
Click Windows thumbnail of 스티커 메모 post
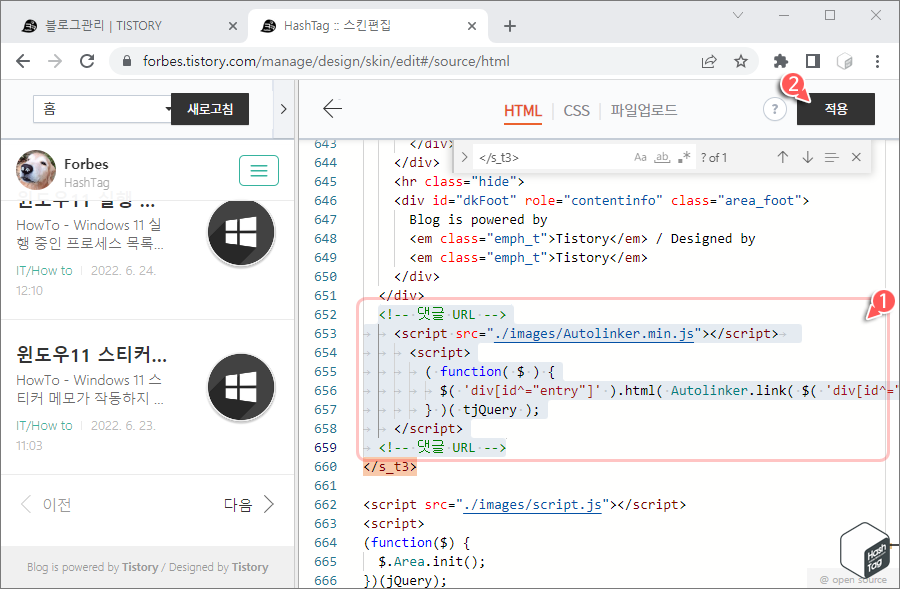(241, 387)
